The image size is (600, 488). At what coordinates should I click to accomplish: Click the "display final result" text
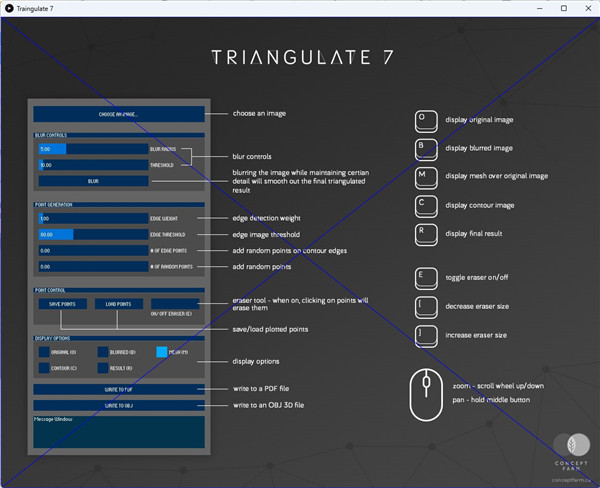pos(474,233)
